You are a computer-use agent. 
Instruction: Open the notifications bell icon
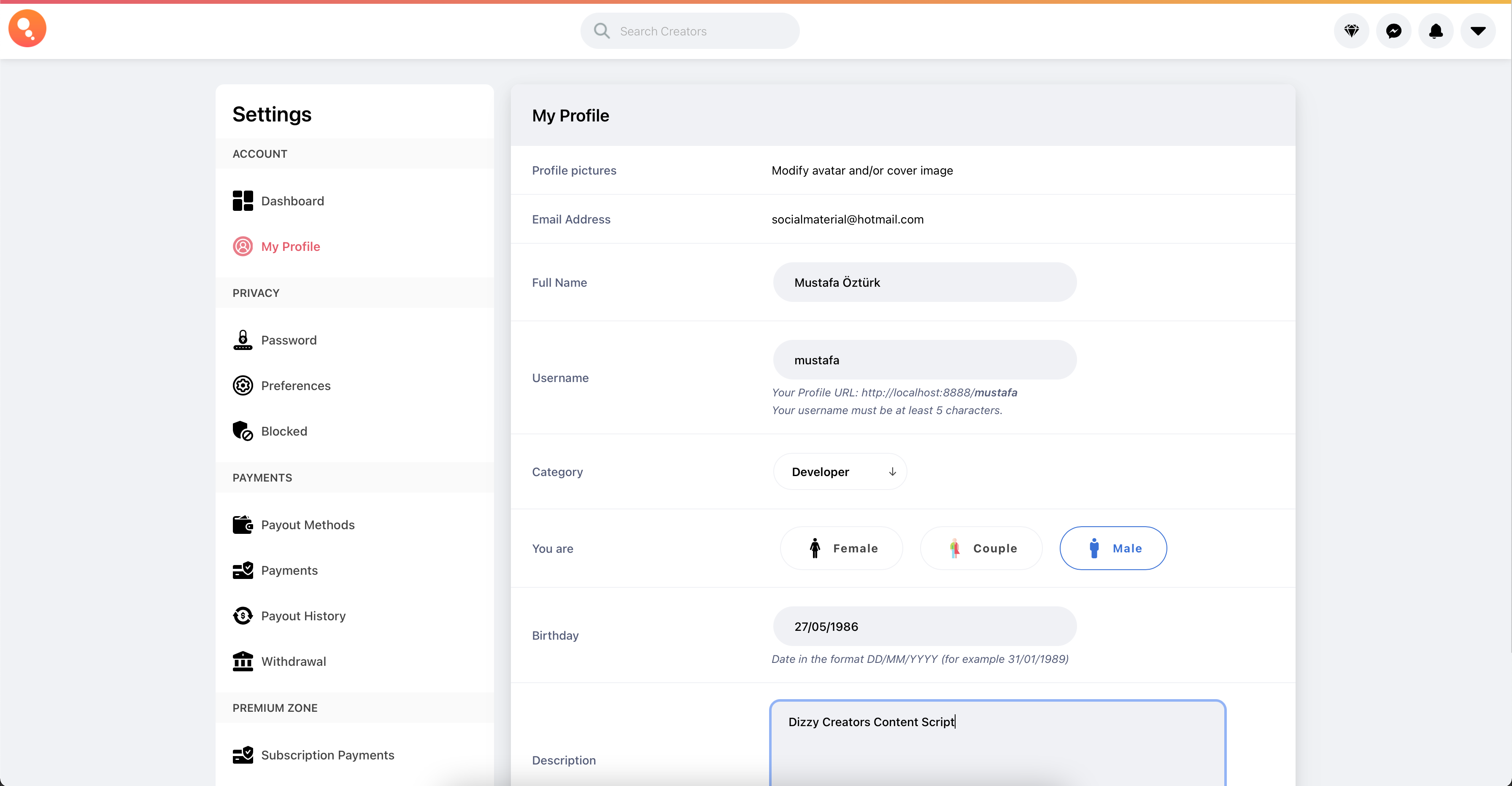pyautogui.click(x=1436, y=30)
